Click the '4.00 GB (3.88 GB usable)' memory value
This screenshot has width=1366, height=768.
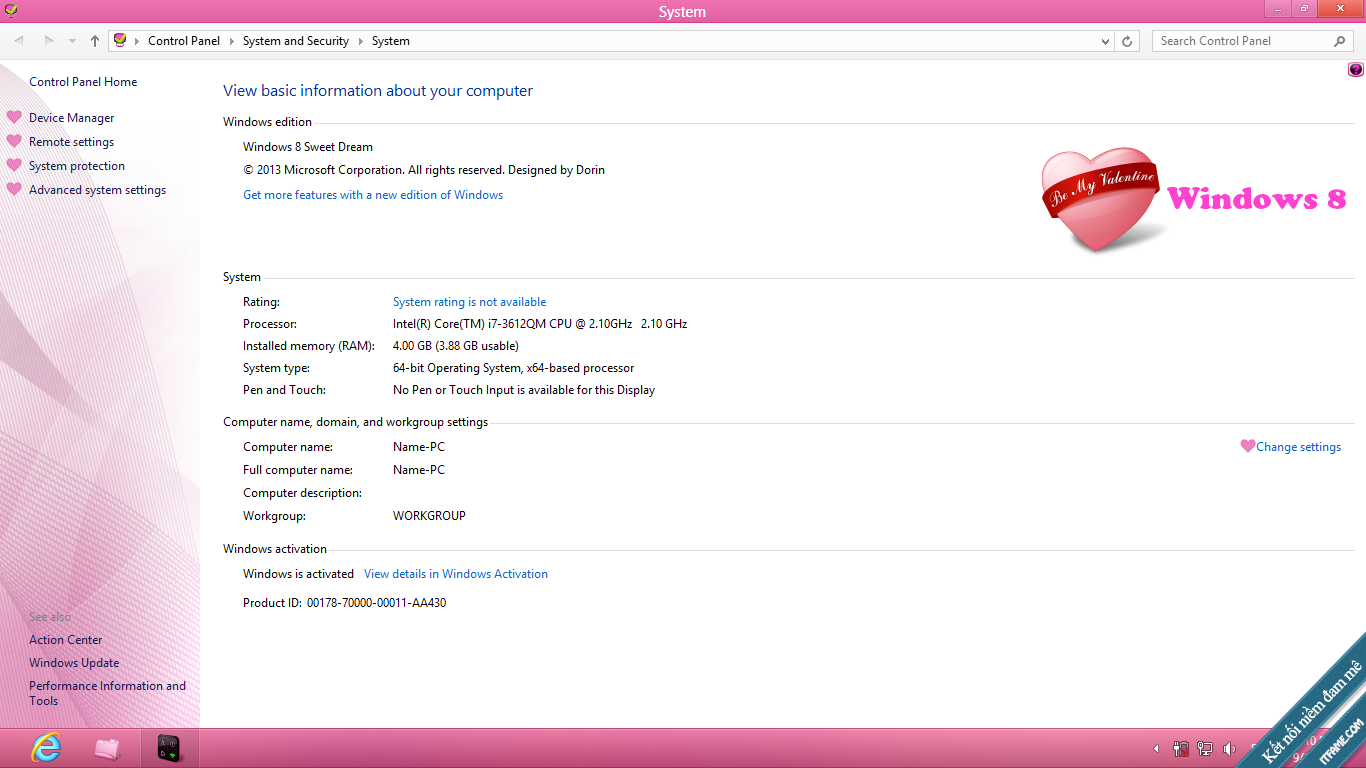[456, 346]
